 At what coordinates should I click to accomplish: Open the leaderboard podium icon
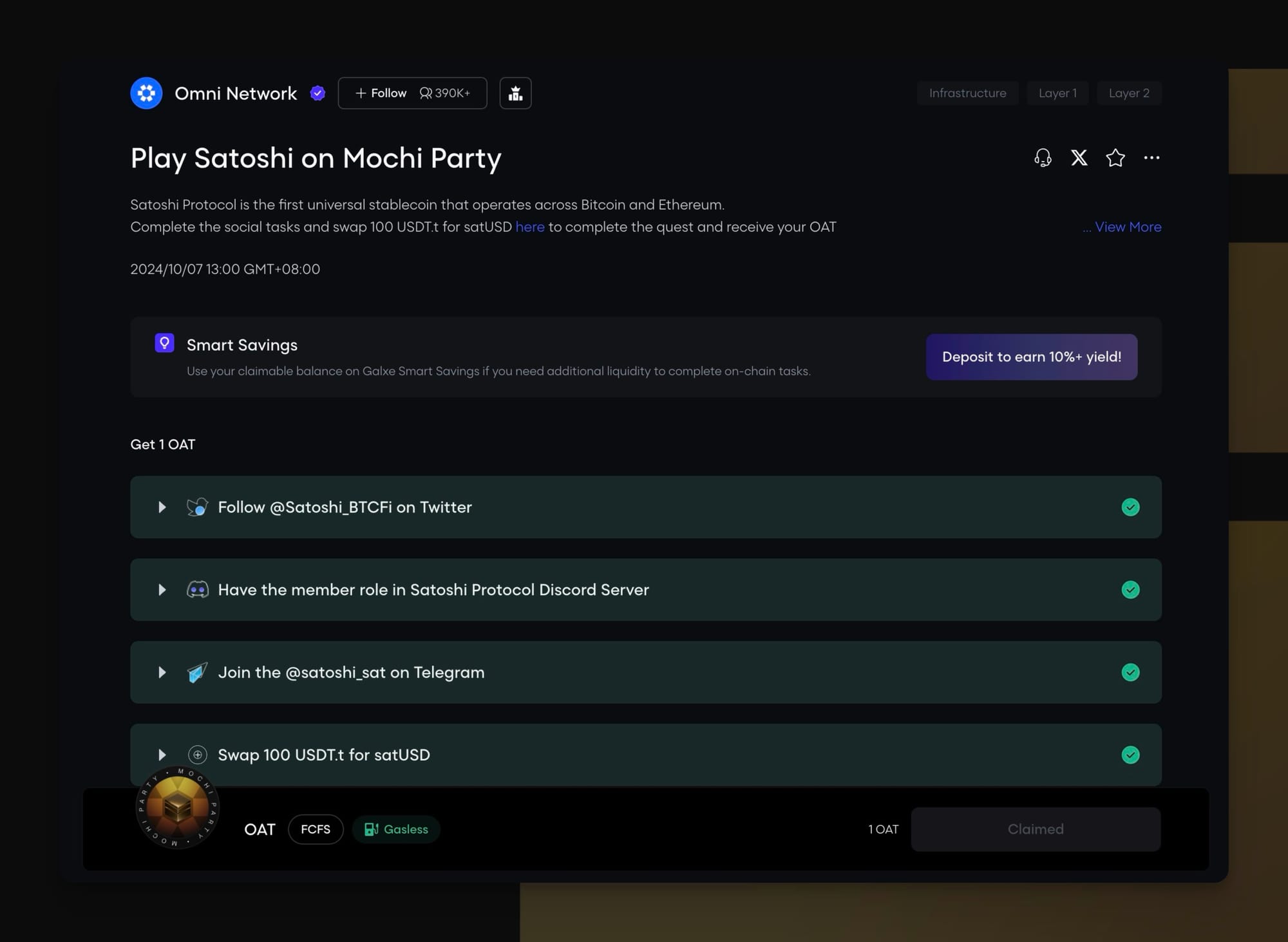click(515, 93)
